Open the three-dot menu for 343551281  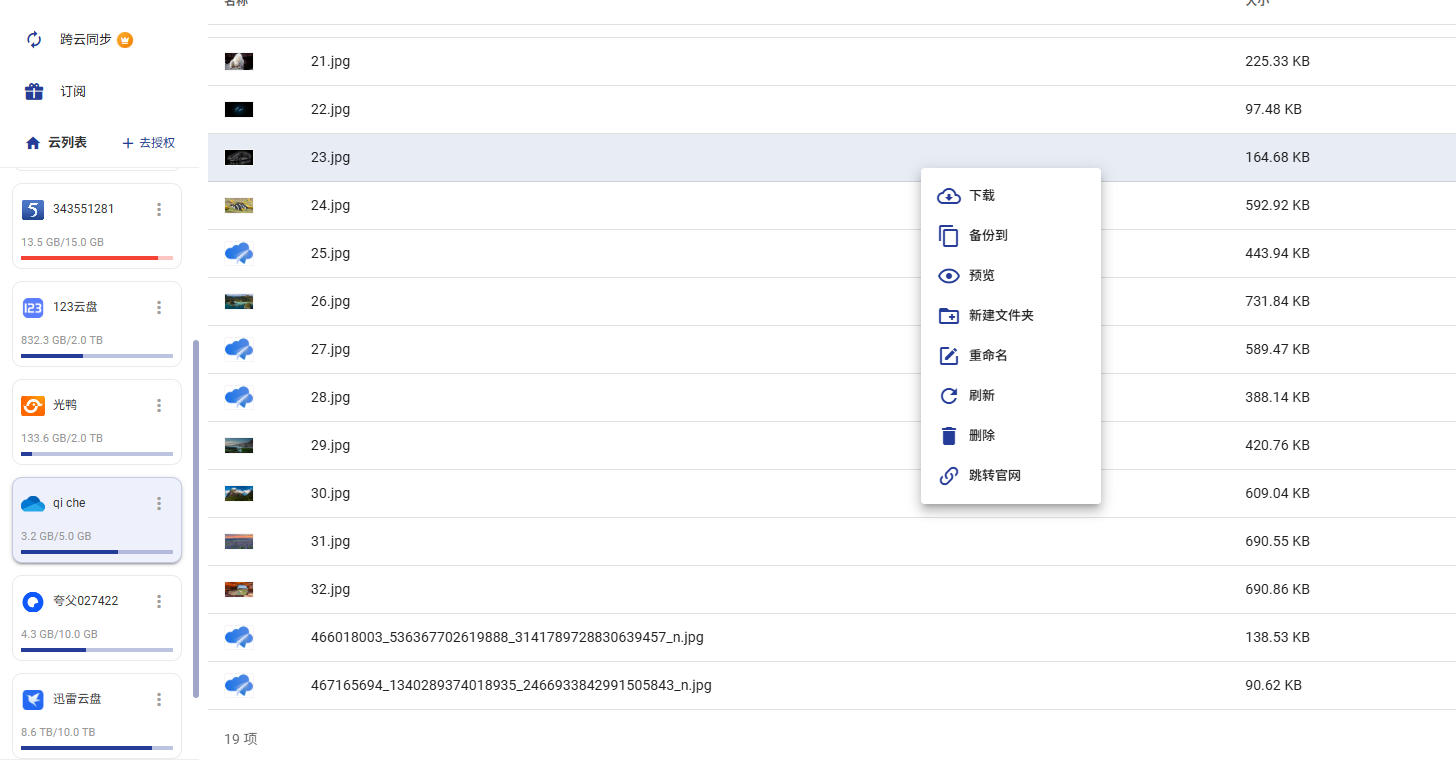tap(158, 209)
